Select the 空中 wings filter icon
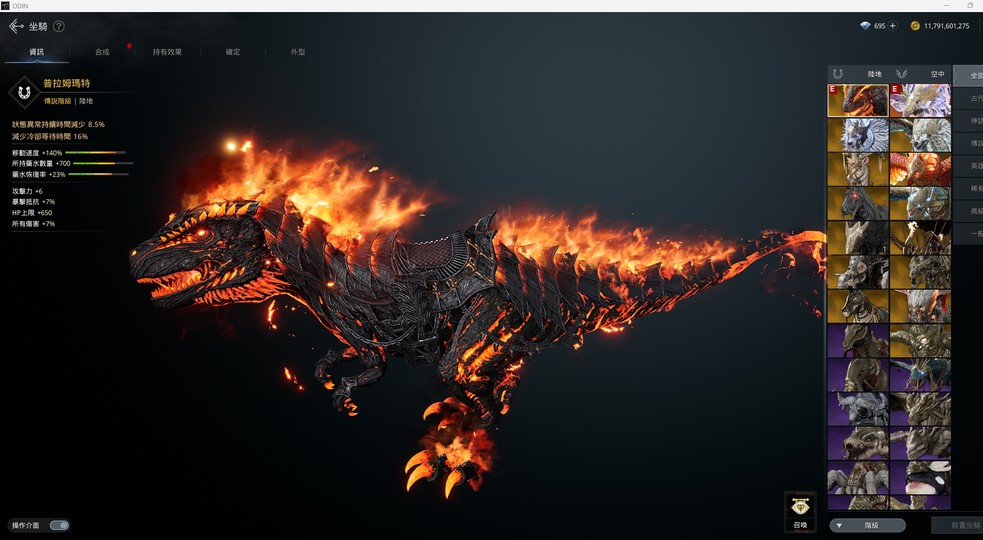The image size is (983, 540). click(x=901, y=74)
